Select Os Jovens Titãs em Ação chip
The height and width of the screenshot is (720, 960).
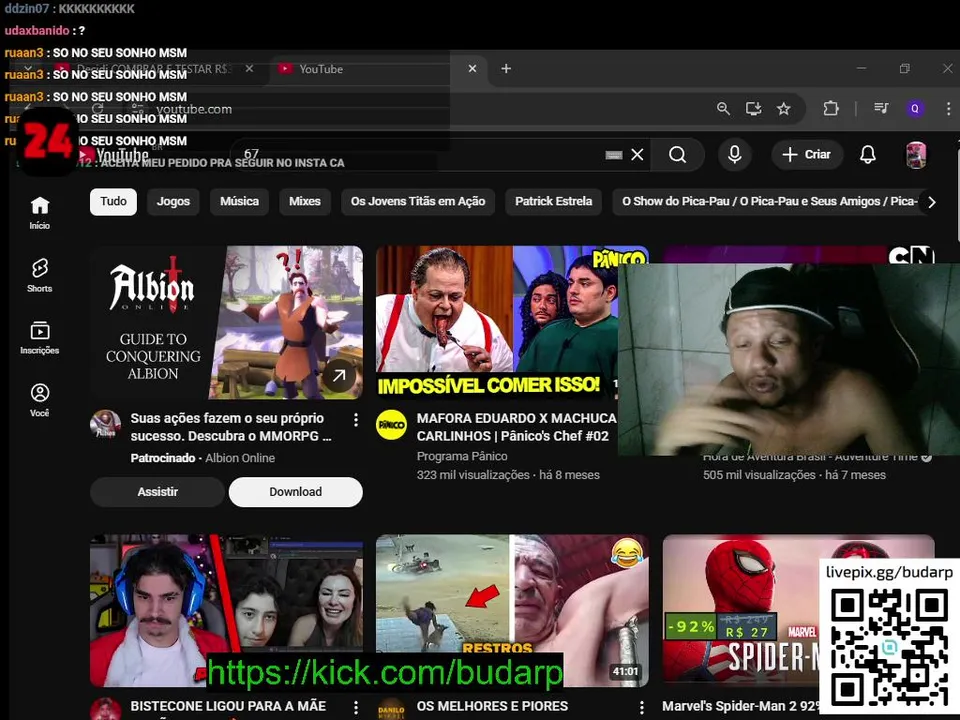(418, 201)
